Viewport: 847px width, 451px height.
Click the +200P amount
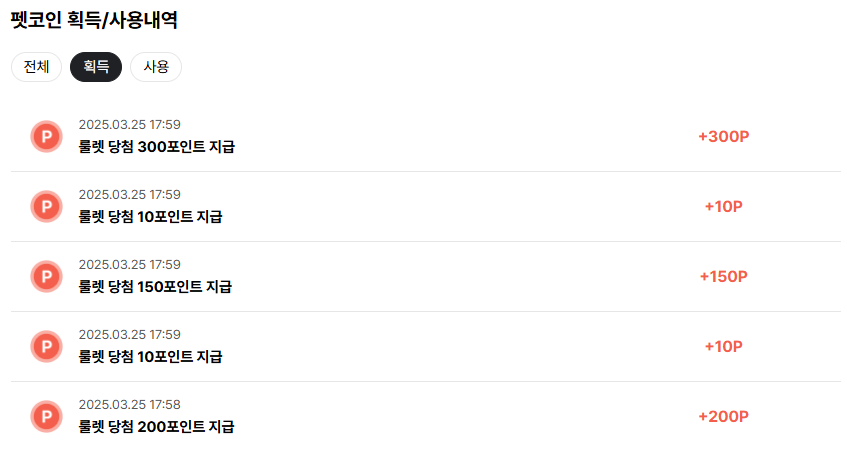[x=723, y=416]
